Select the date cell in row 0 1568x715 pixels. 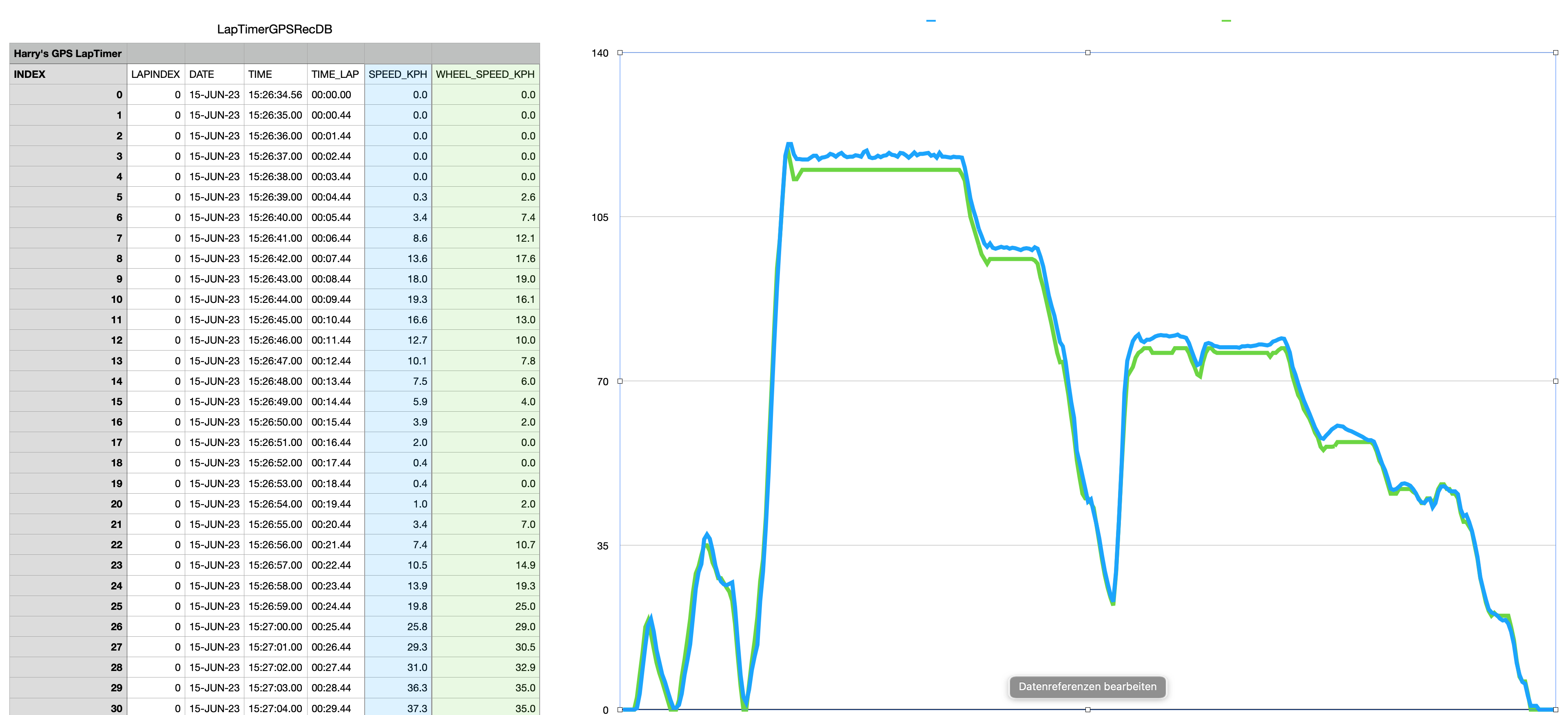point(214,95)
